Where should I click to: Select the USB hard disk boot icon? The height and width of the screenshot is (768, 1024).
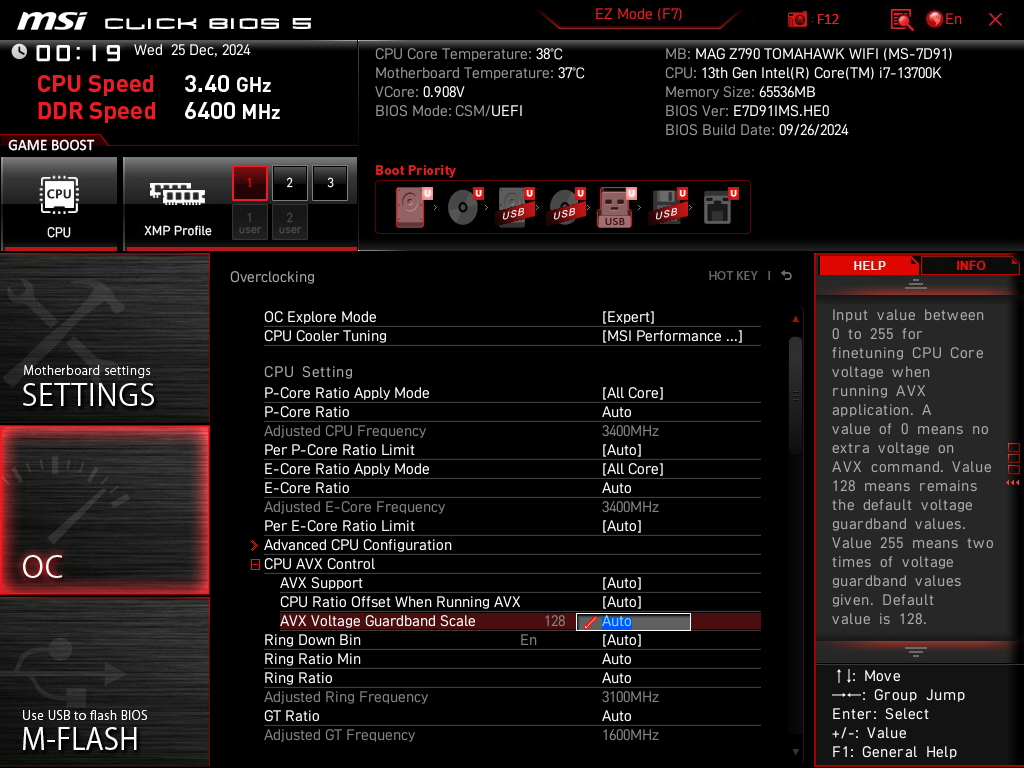[515, 207]
